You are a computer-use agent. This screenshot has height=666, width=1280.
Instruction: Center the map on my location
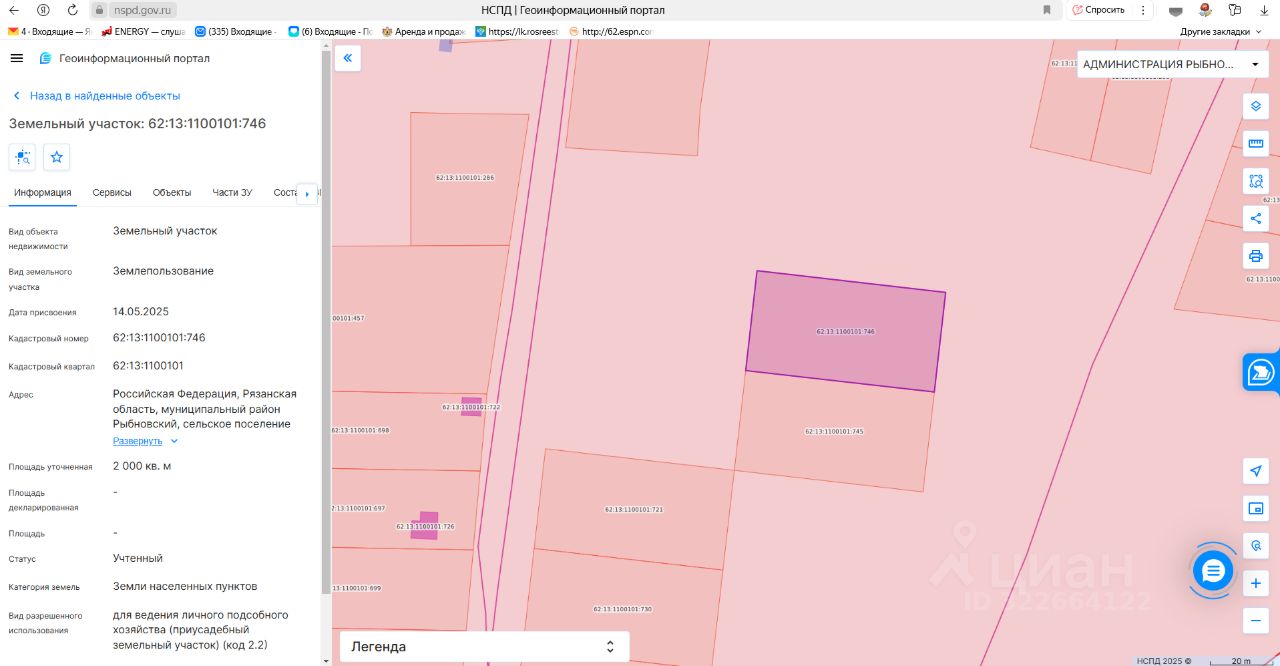(1256, 471)
